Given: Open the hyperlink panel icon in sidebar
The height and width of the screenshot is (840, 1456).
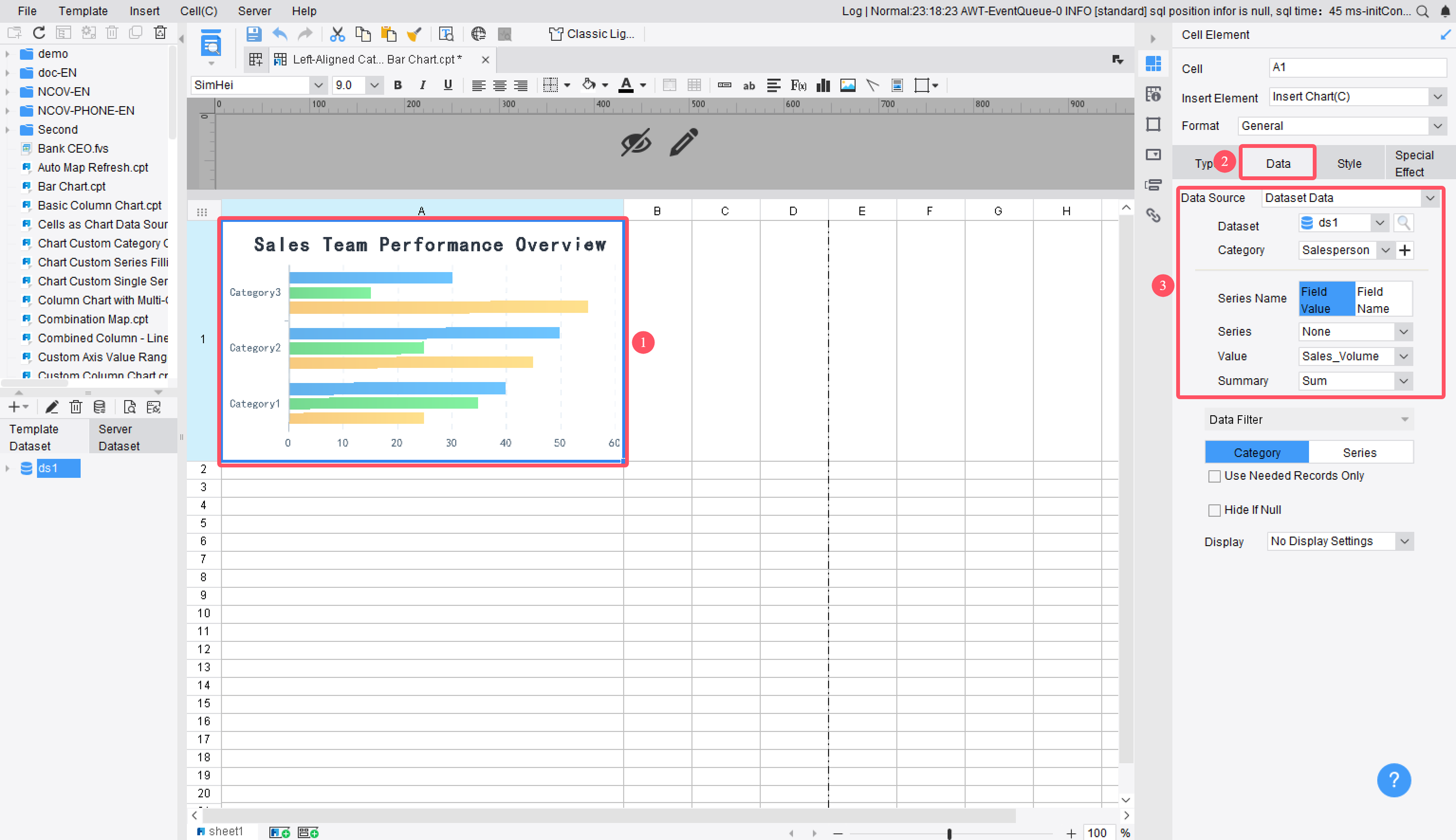Looking at the screenshot, I should click(1153, 215).
